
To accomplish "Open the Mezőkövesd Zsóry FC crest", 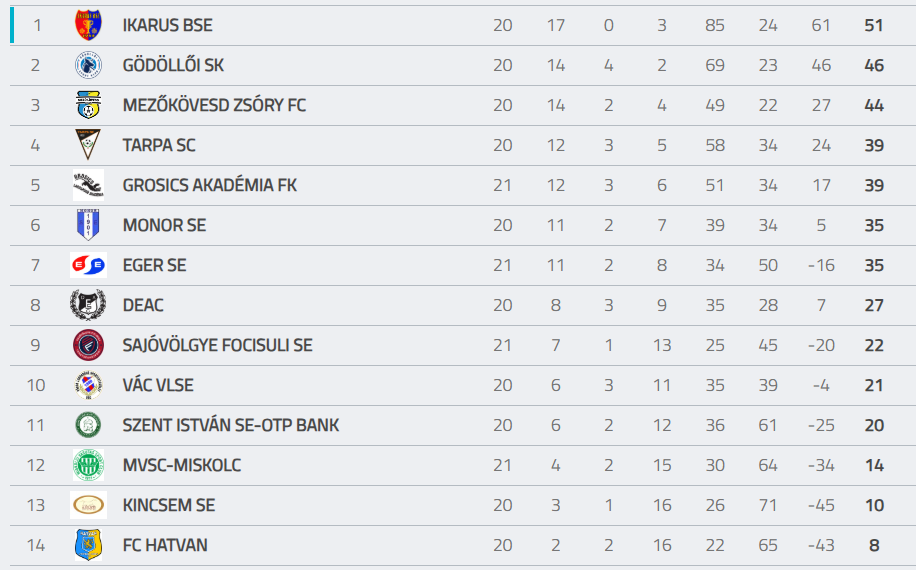I will pyautogui.click(x=88, y=105).
